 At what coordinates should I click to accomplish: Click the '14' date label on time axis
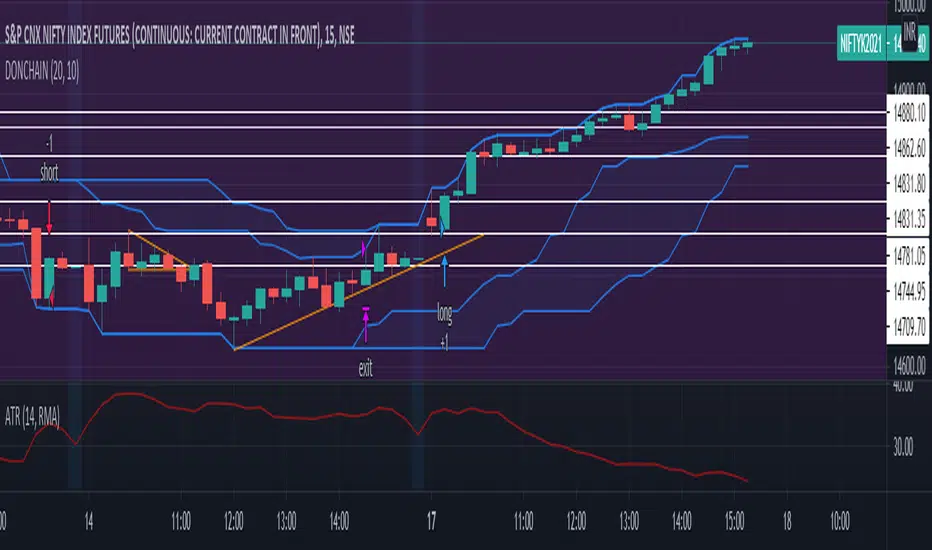coord(89,521)
